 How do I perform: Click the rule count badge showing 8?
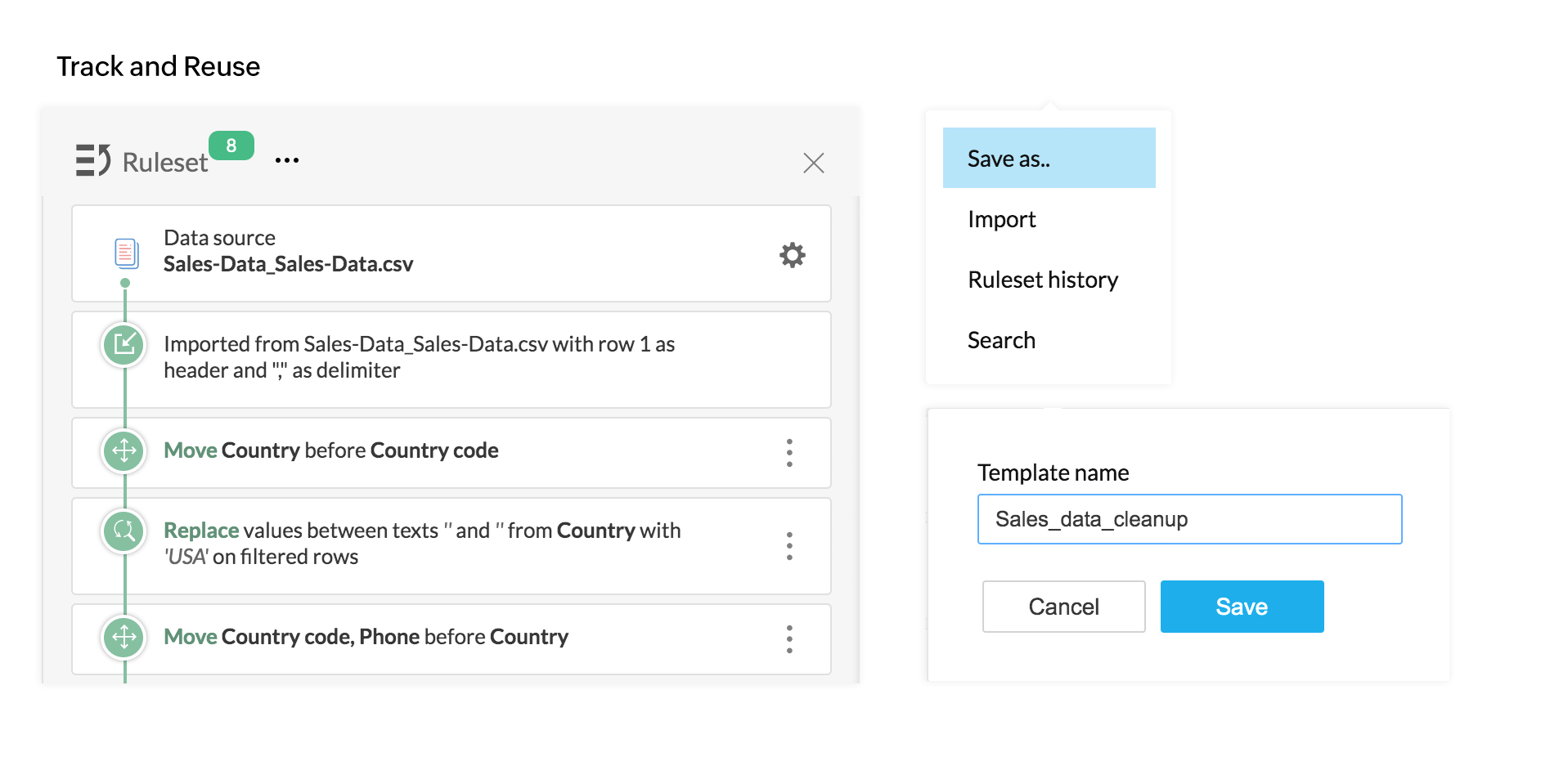point(231,146)
